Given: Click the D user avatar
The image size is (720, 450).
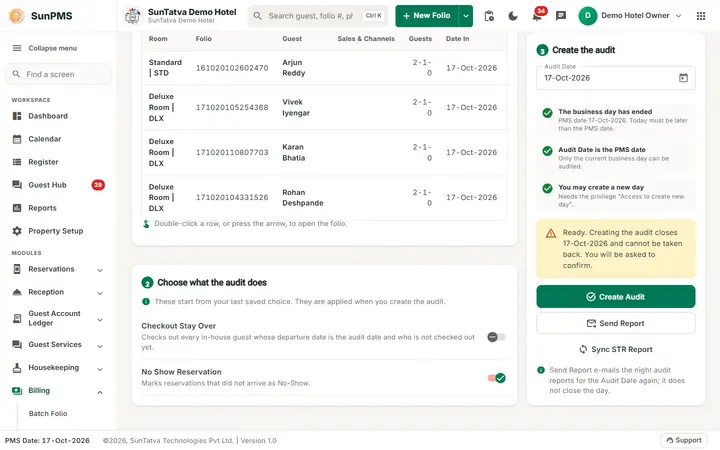Looking at the screenshot, I should [587, 16].
